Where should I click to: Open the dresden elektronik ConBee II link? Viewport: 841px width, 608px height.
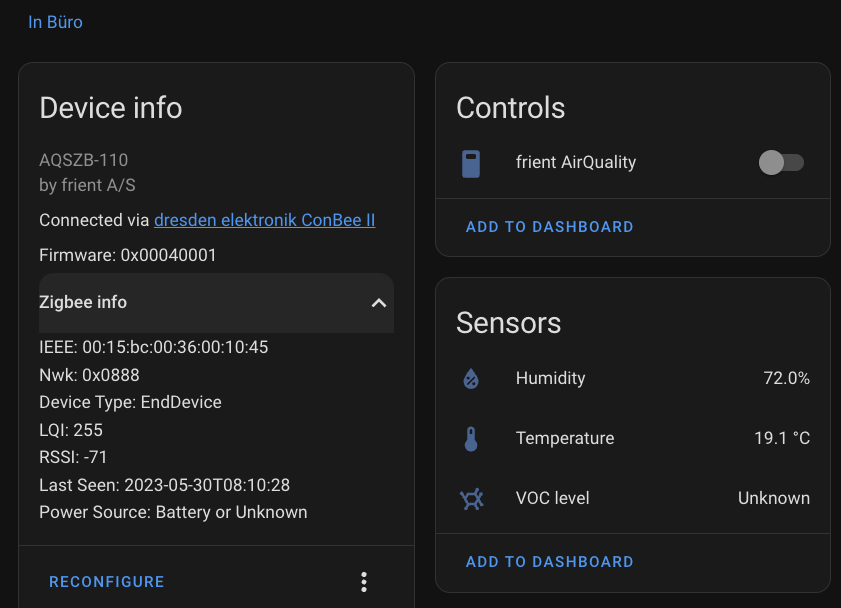point(264,220)
